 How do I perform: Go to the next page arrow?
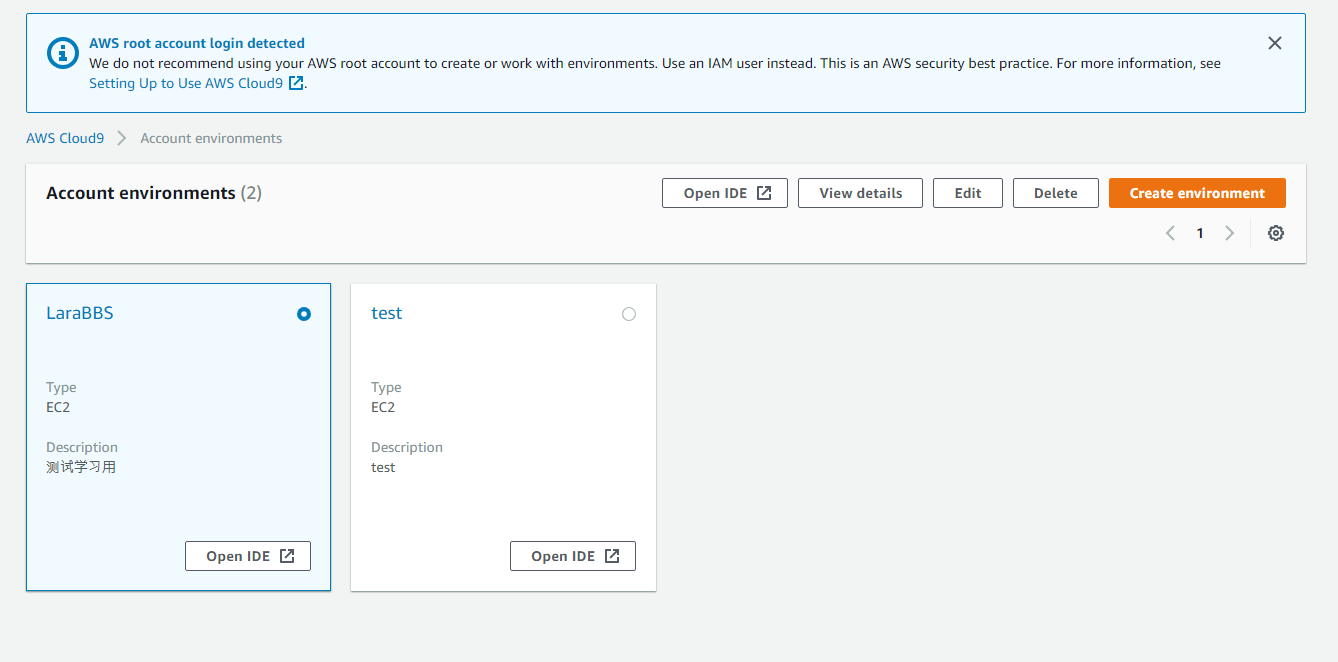[x=1230, y=233]
